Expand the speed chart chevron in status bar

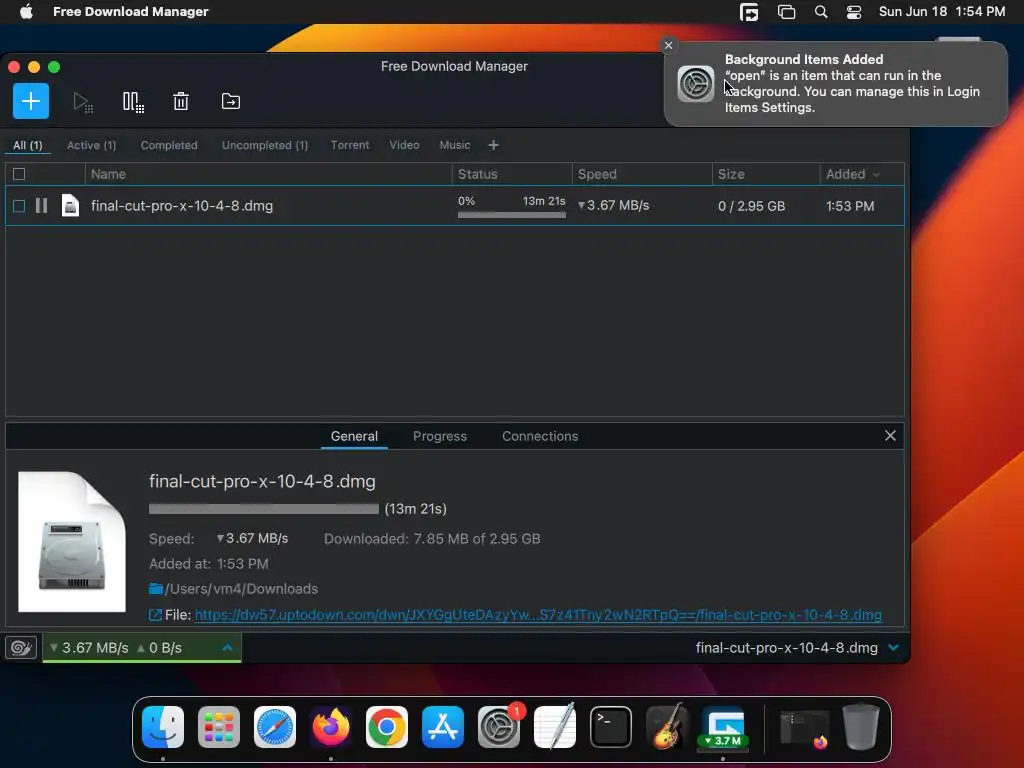coord(227,648)
